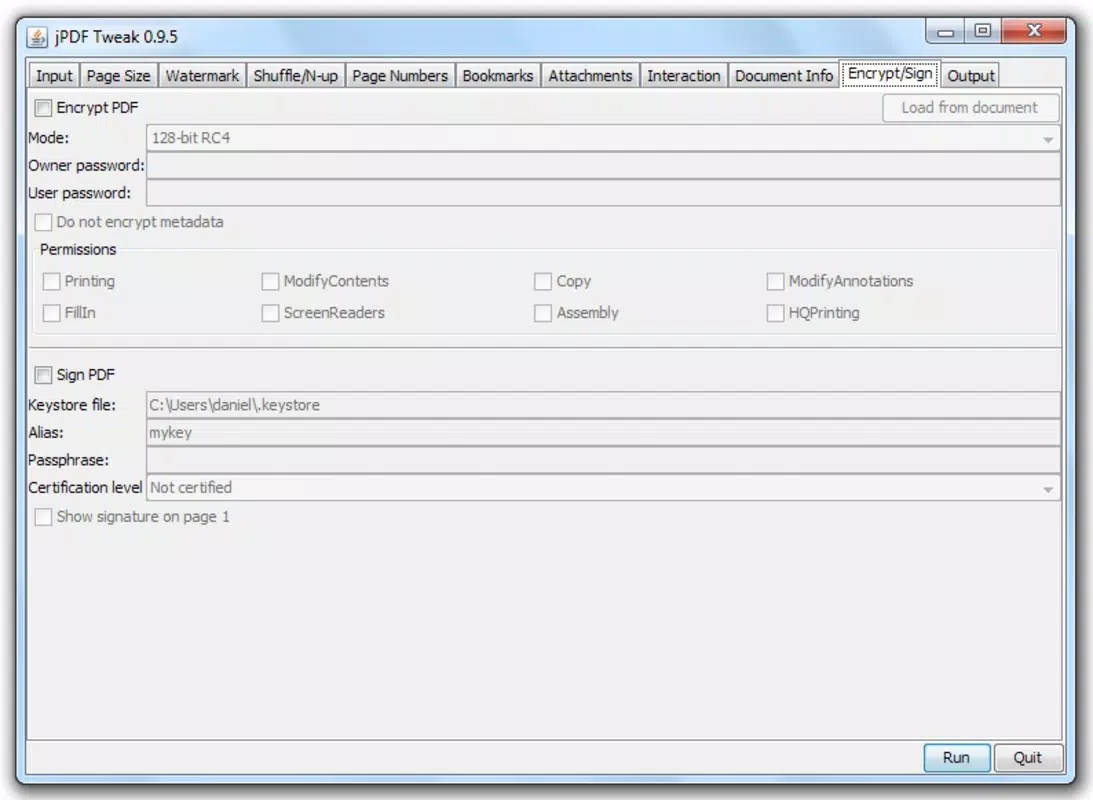Check the ScreenReaders permission
This screenshot has height=800, width=1093.
coord(270,313)
